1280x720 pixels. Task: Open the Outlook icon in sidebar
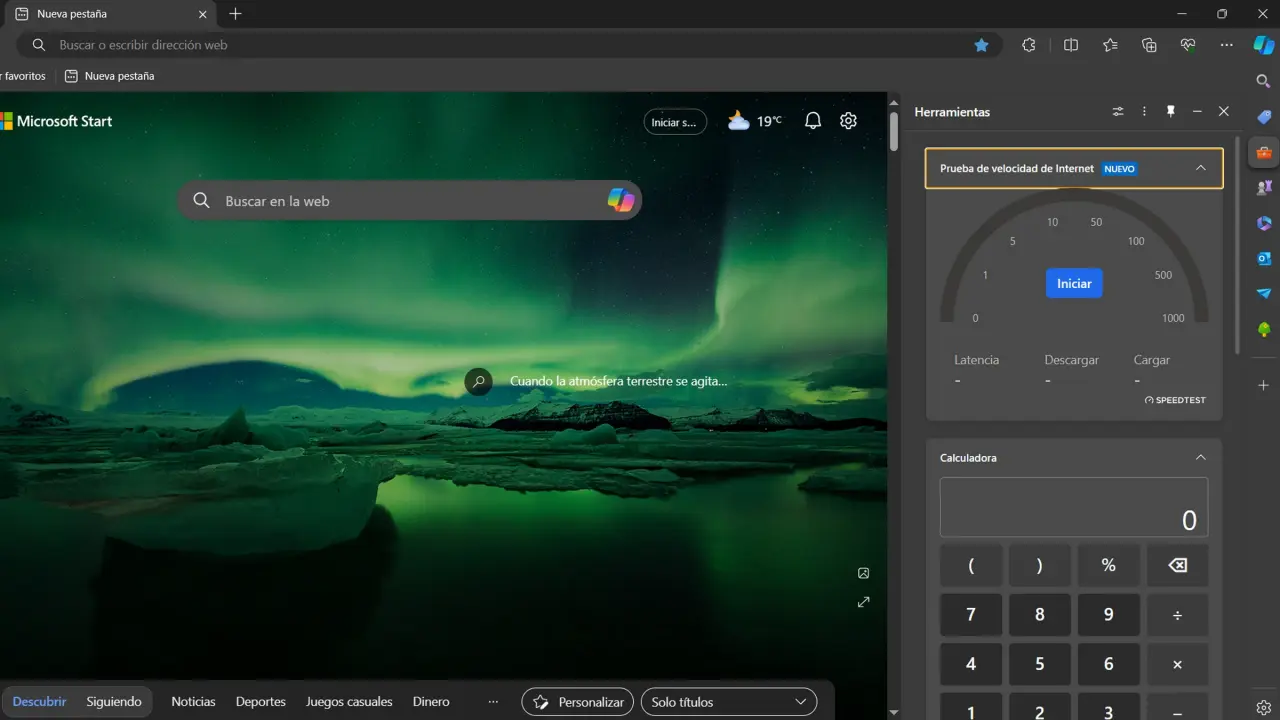tap(1264, 258)
